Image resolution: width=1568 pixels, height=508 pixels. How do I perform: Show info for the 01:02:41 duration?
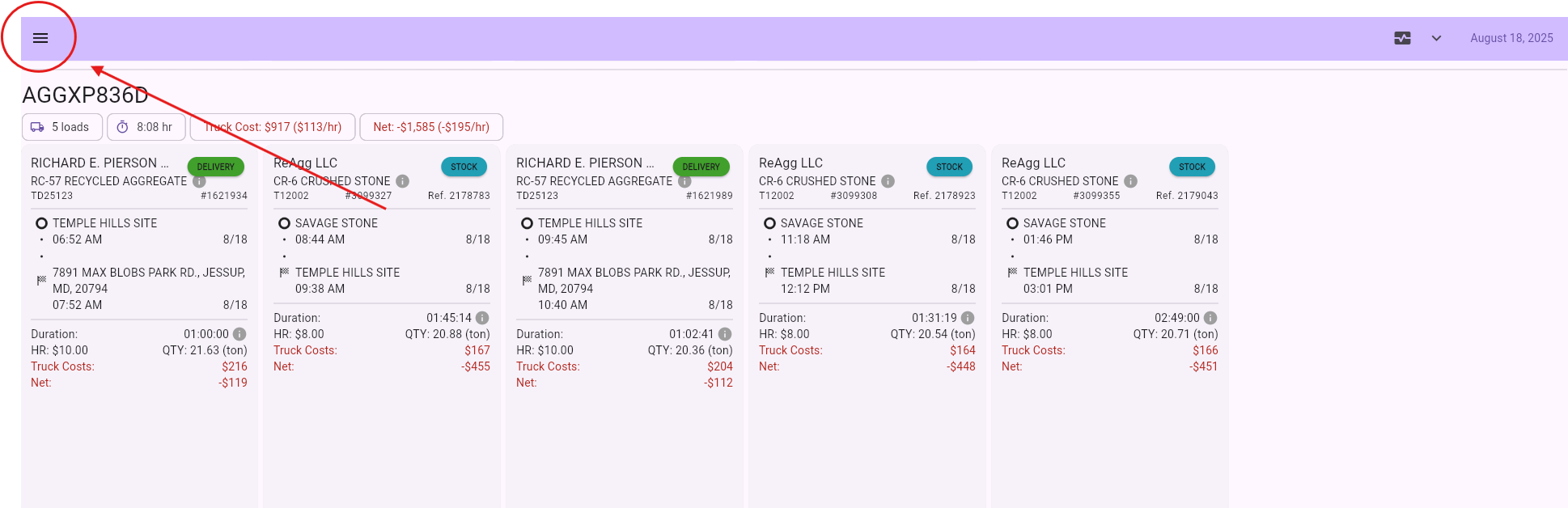pos(725,334)
